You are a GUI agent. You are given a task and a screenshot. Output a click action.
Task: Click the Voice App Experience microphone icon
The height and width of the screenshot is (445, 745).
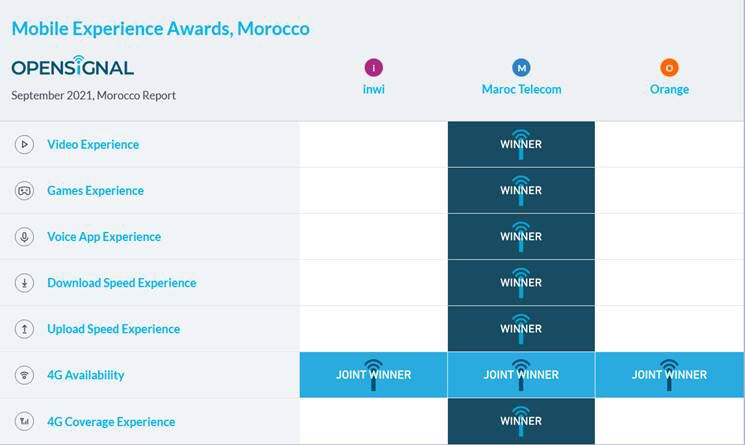24,237
